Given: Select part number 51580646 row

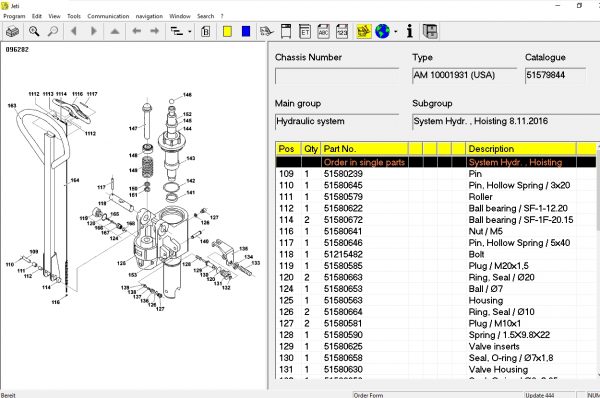Looking at the screenshot, I should pyautogui.click(x=436, y=243).
